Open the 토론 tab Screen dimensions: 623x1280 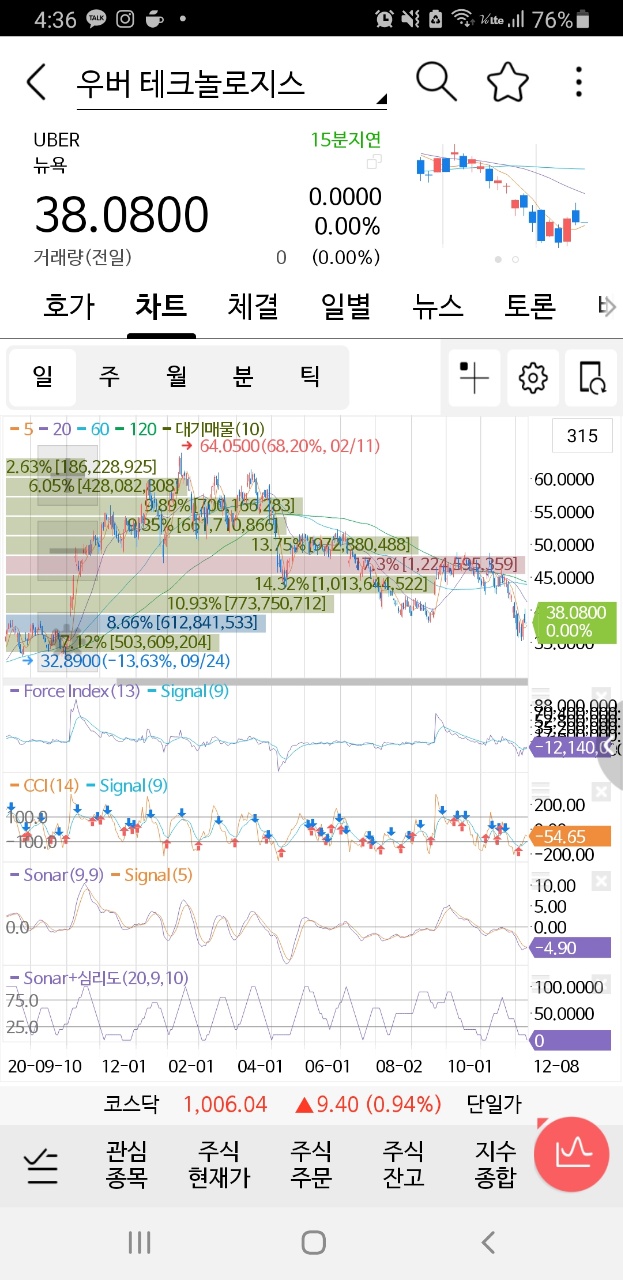(530, 305)
